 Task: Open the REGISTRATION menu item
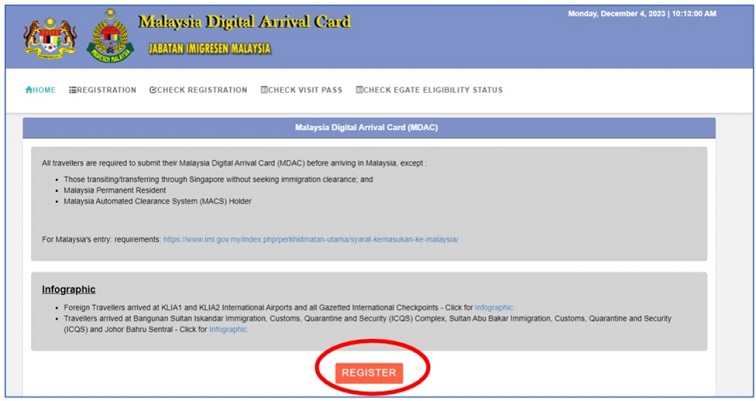click(107, 90)
